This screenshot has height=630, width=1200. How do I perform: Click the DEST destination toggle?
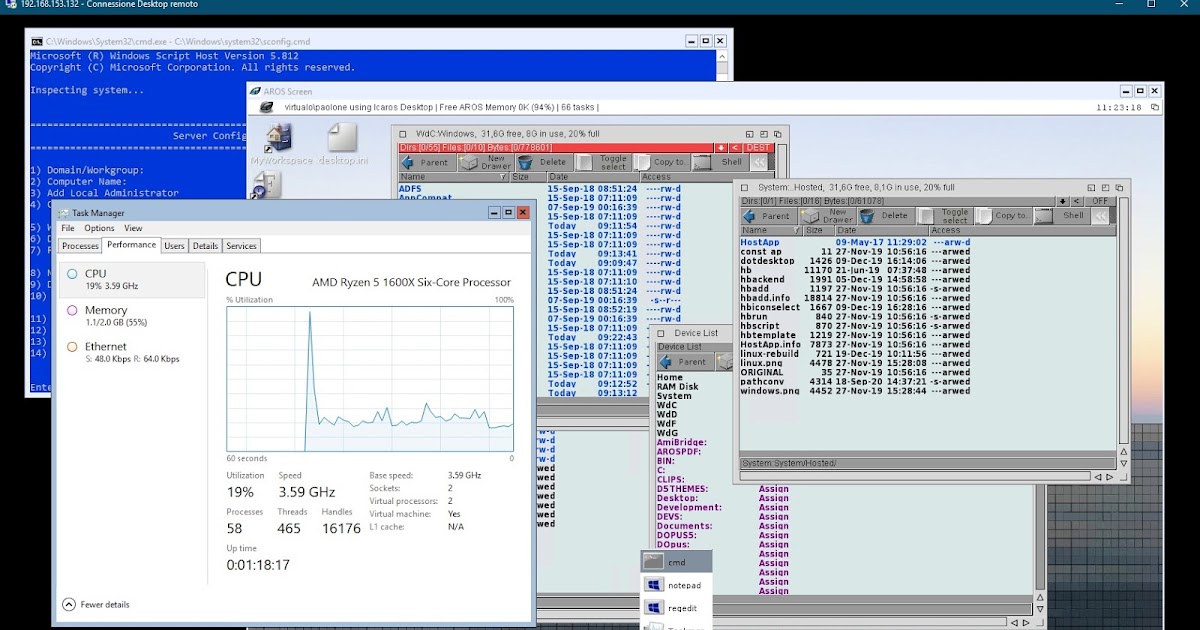tap(757, 147)
